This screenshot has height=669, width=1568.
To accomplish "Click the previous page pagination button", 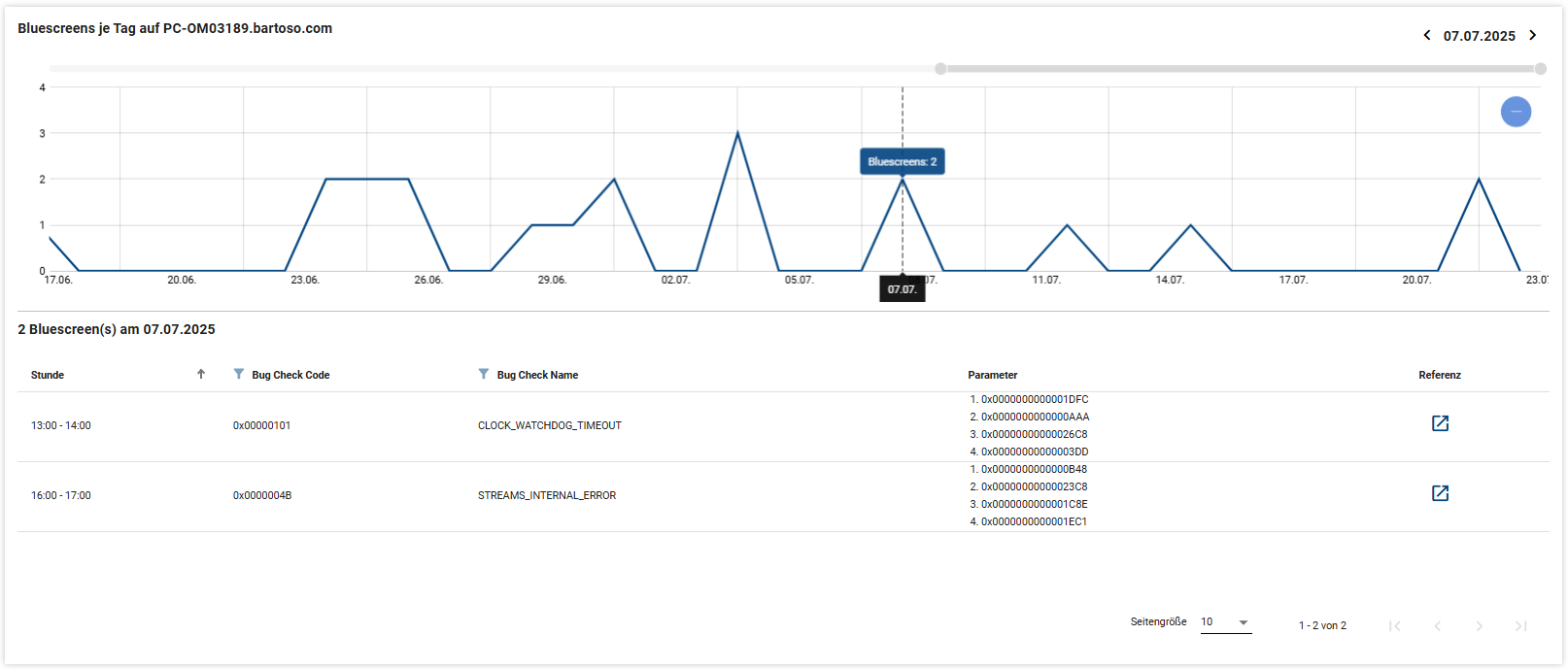I will pyautogui.click(x=1437, y=626).
